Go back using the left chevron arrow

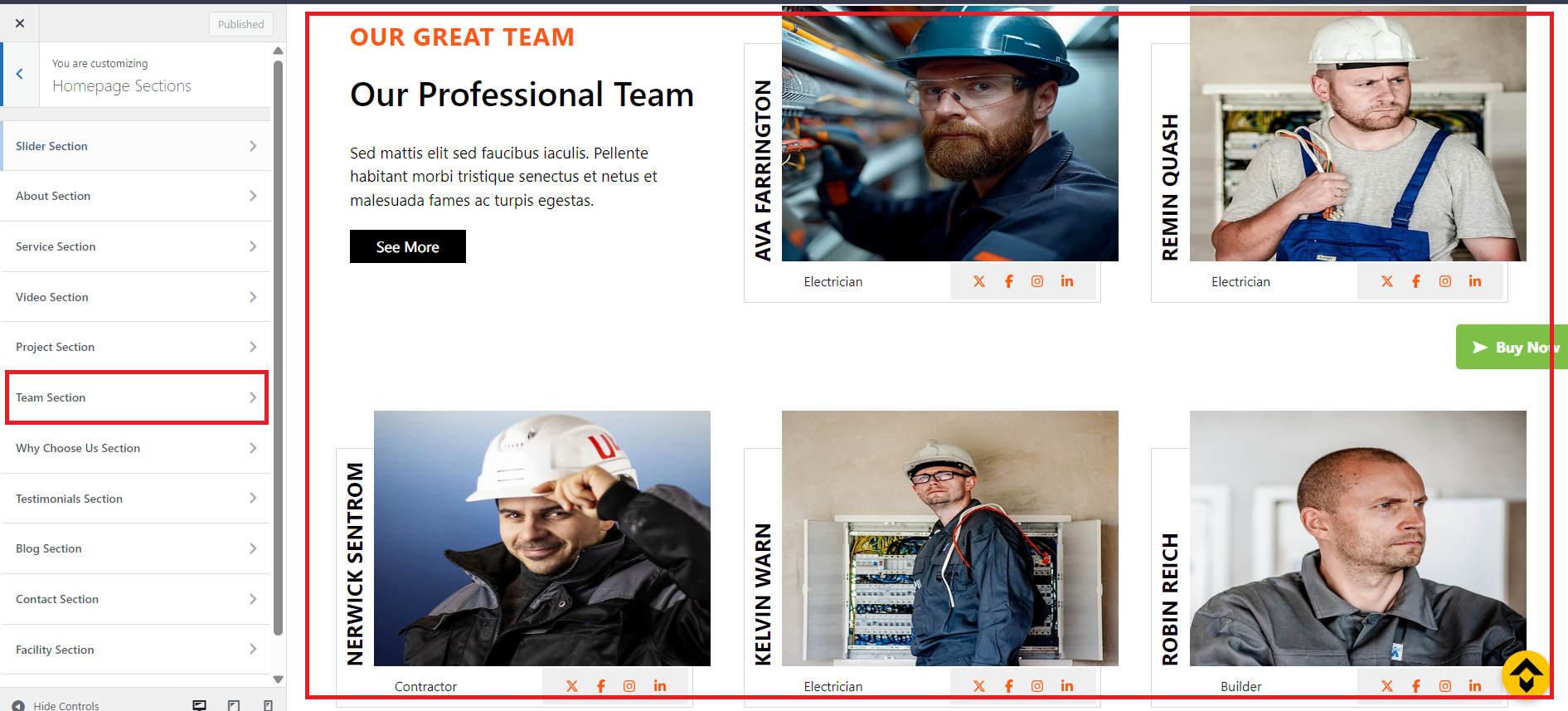20,74
